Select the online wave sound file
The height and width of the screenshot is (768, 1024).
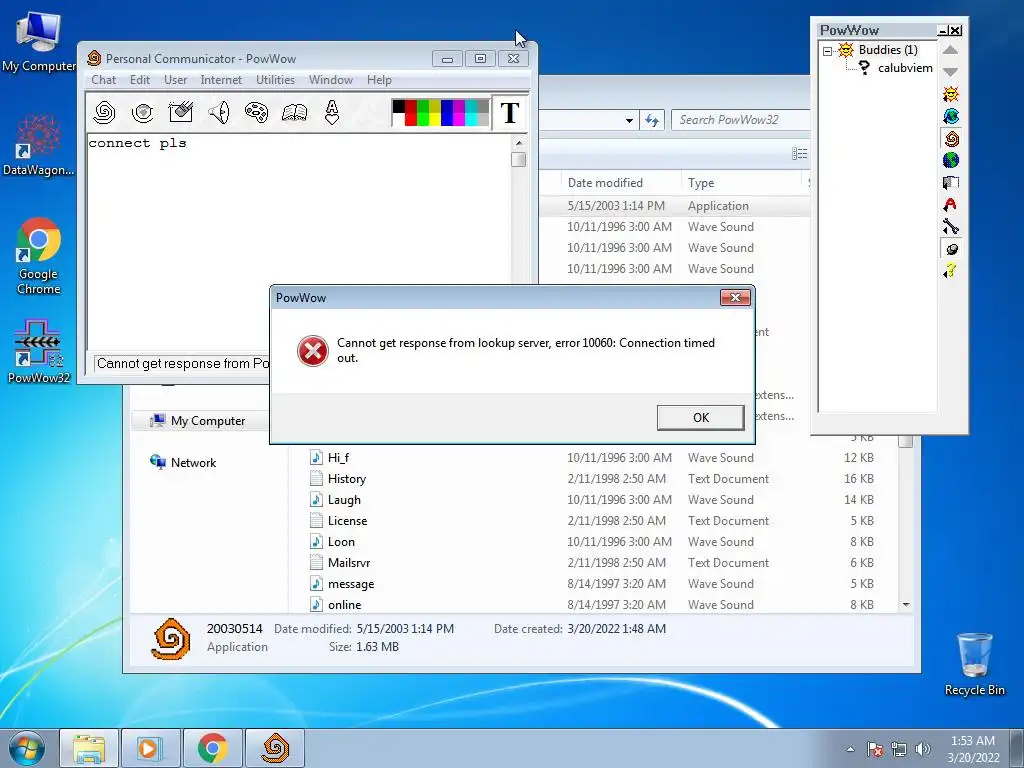pyautogui.click(x=344, y=605)
